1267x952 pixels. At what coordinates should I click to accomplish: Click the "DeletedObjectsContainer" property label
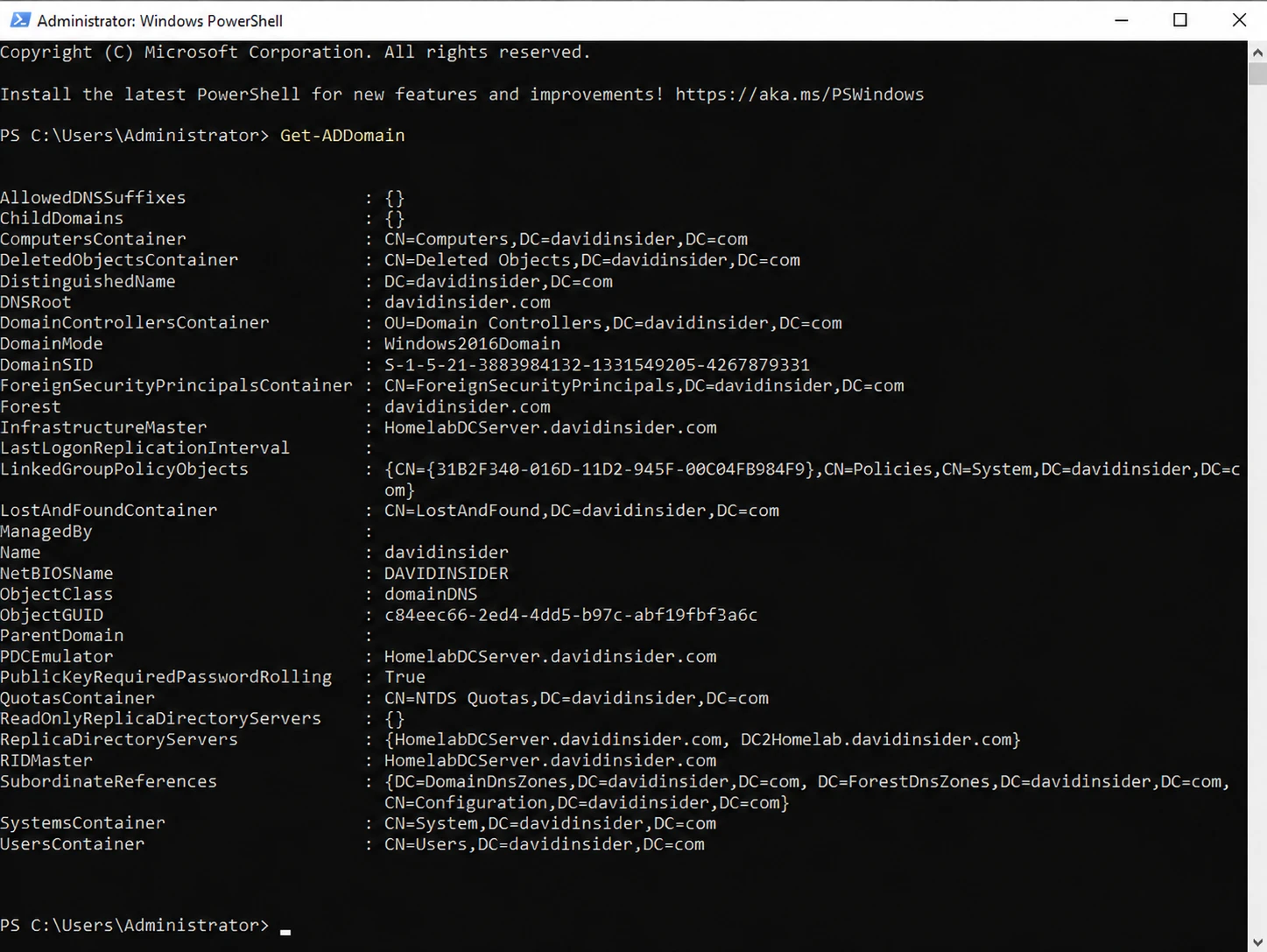pyautogui.click(x=119, y=260)
